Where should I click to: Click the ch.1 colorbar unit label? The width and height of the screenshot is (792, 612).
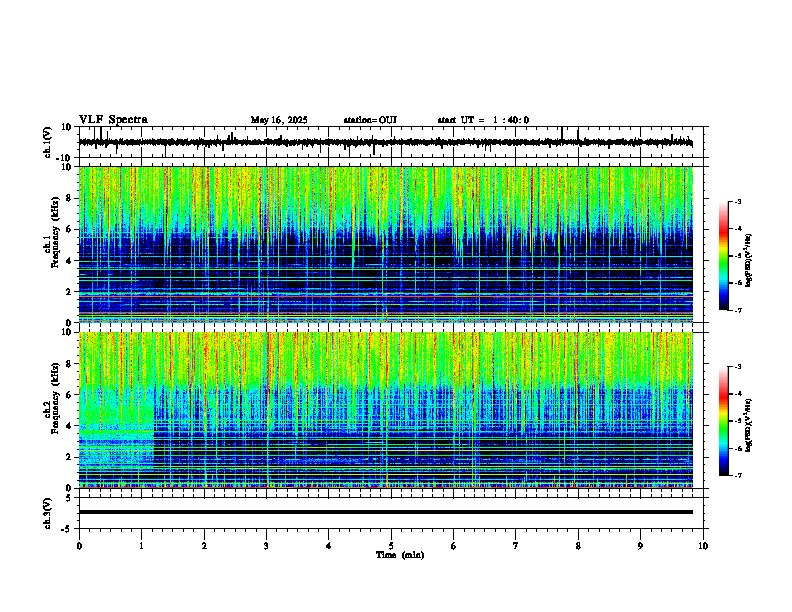point(749,261)
